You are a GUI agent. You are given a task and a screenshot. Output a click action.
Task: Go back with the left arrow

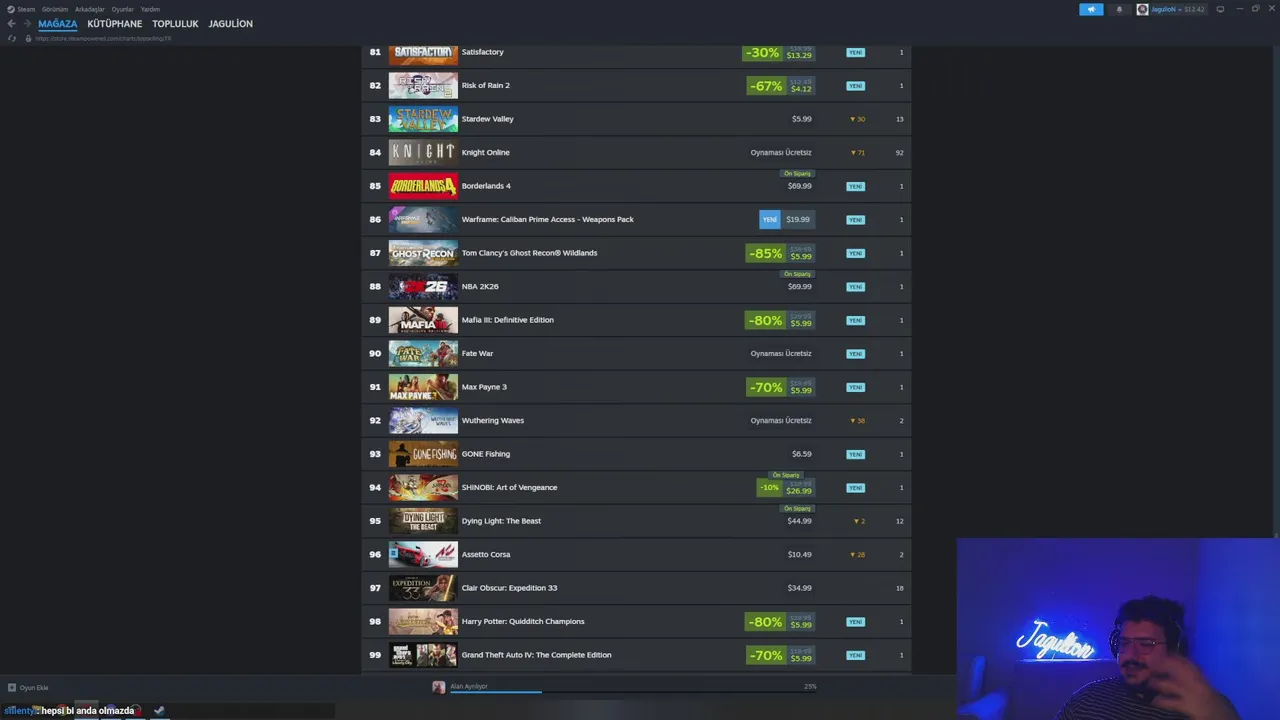(x=11, y=24)
